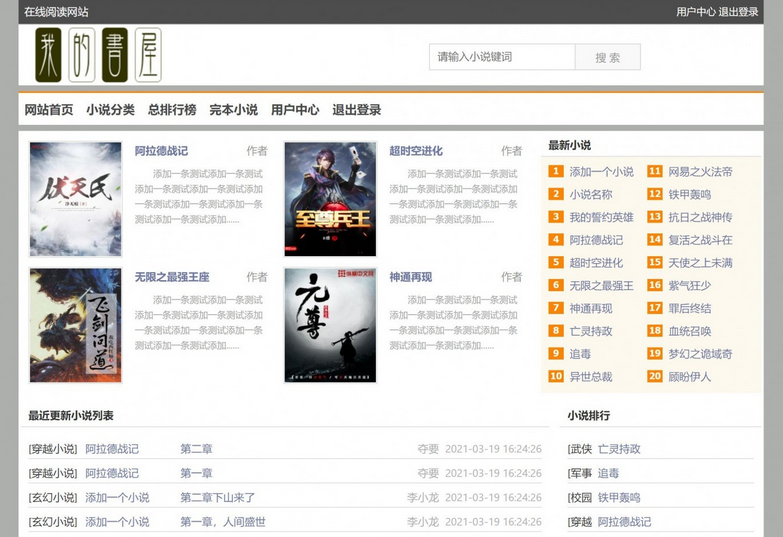Screen dimensions: 783x537
Task: Select 退出登录 in the navigation menu
Action: click(357, 110)
